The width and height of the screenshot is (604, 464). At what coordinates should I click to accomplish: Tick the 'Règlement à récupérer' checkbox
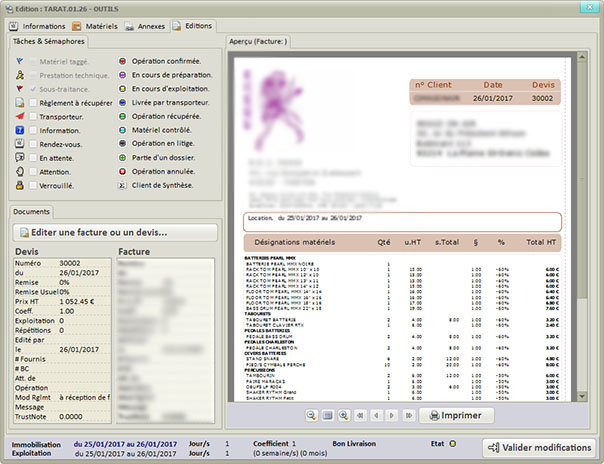(33, 102)
